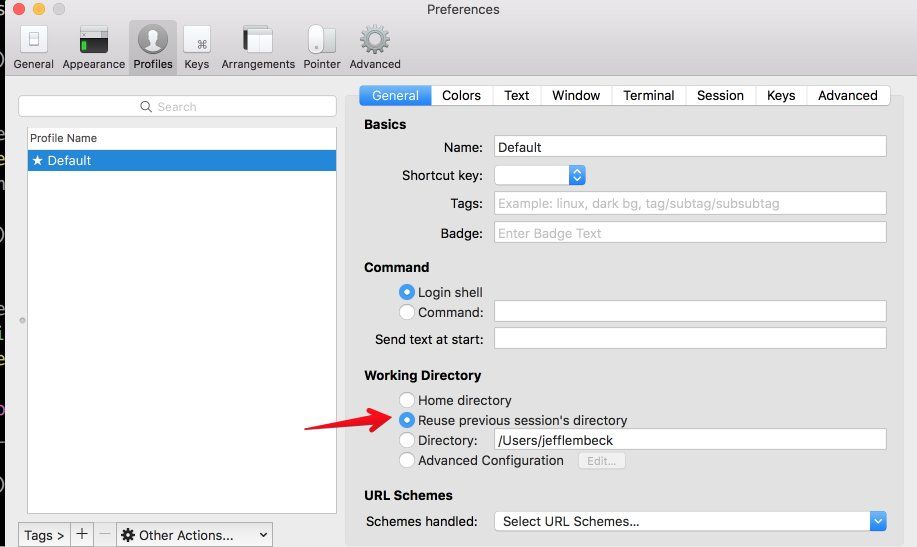Click the plus button to add profile
This screenshot has width=917, height=547.
(82, 535)
